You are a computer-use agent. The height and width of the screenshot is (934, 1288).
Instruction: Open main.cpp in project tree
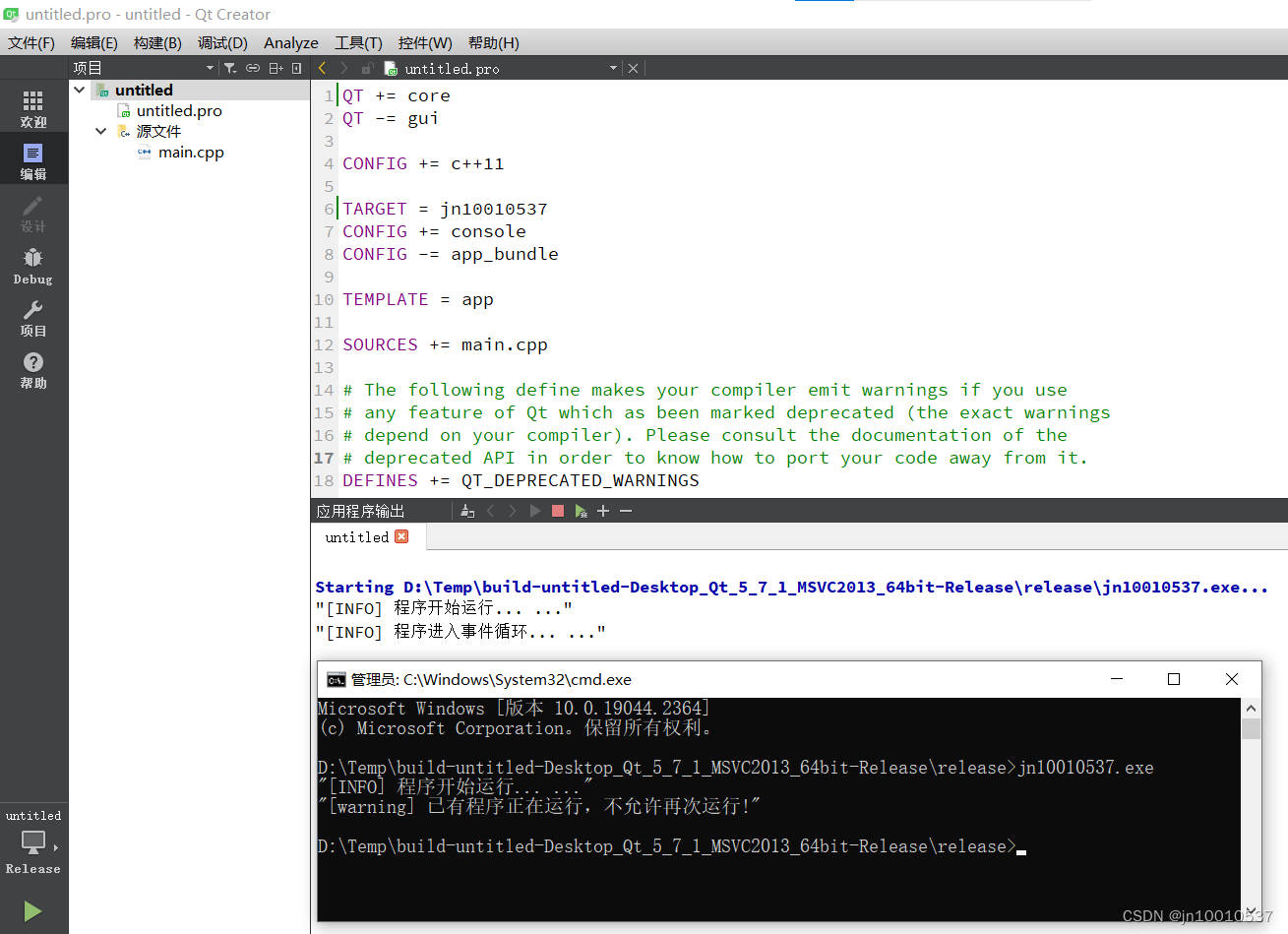[191, 153]
